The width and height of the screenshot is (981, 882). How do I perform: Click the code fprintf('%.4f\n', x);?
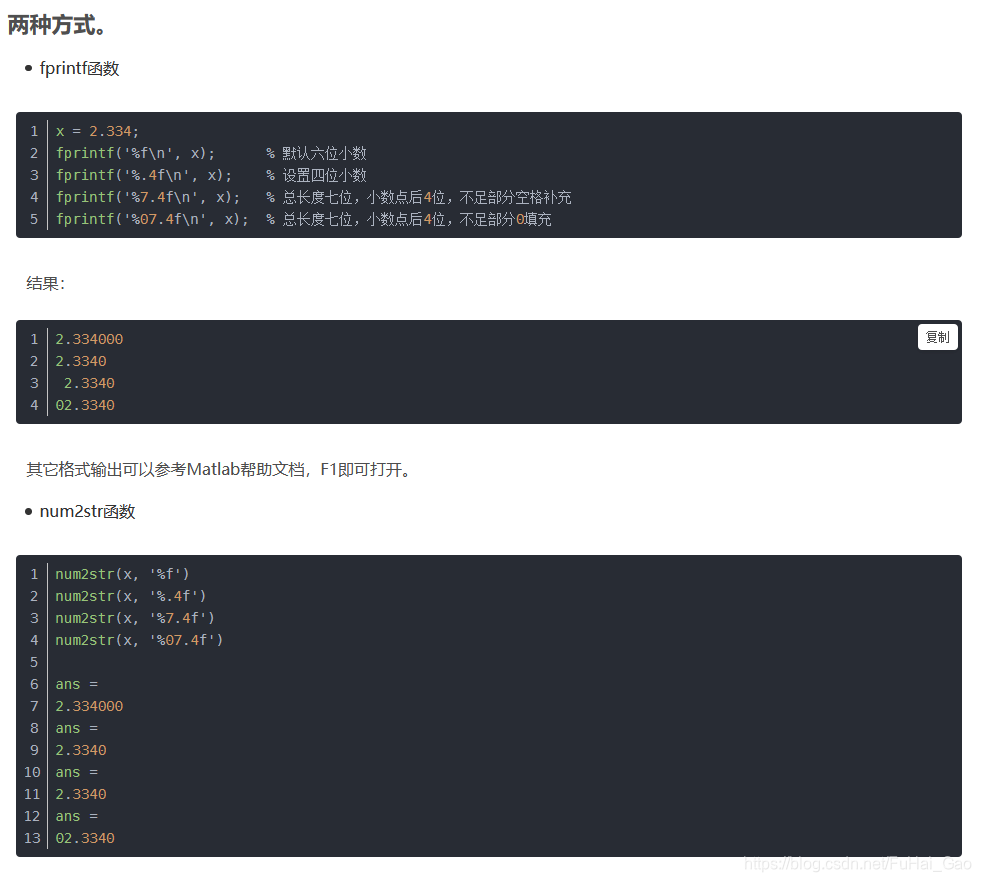(144, 175)
